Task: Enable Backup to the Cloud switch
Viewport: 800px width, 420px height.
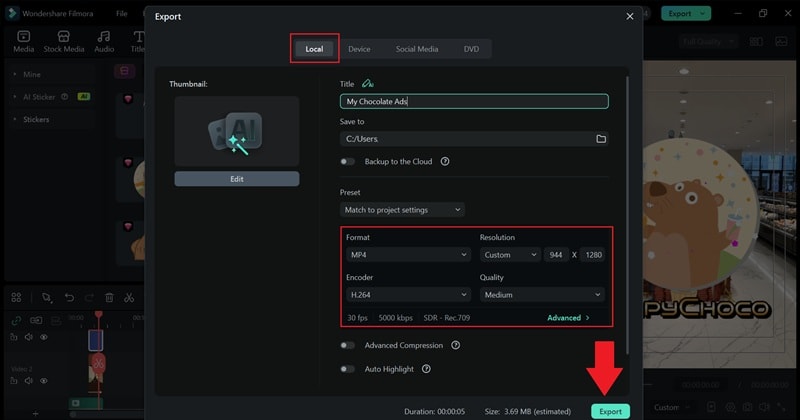Action: pos(347,161)
